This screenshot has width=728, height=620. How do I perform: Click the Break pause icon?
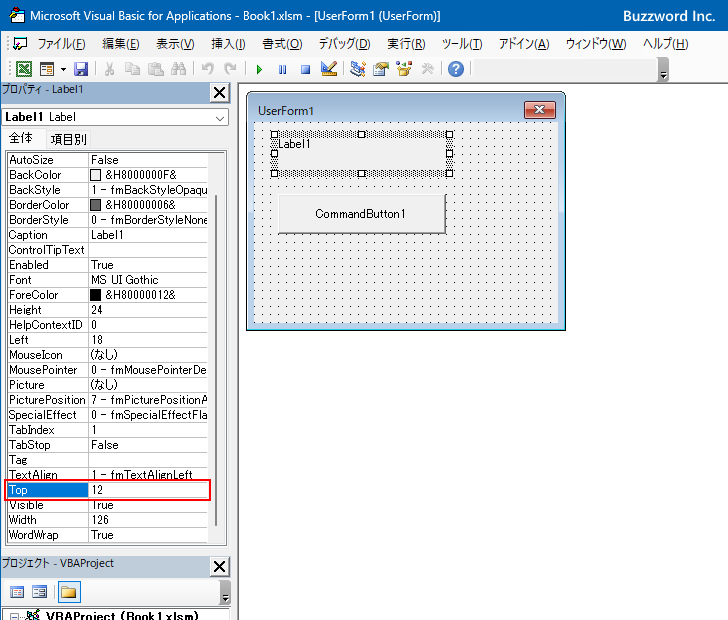(282, 70)
